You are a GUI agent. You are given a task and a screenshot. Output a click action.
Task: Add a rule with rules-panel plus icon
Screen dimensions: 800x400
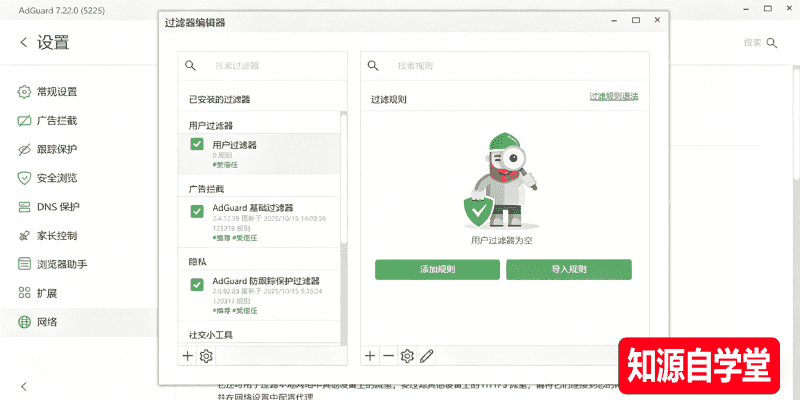coord(370,356)
